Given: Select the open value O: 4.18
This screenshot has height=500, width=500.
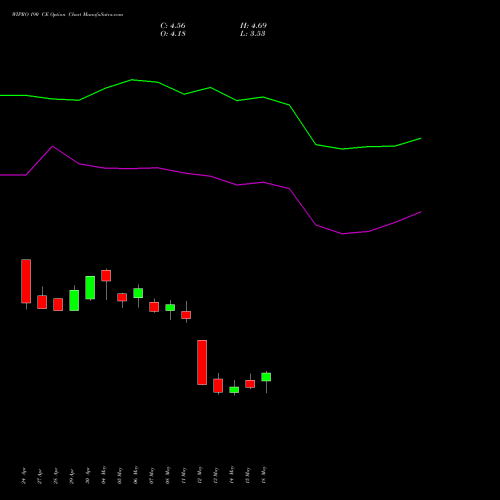Looking at the screenshot, I should [x=173, y=34].
